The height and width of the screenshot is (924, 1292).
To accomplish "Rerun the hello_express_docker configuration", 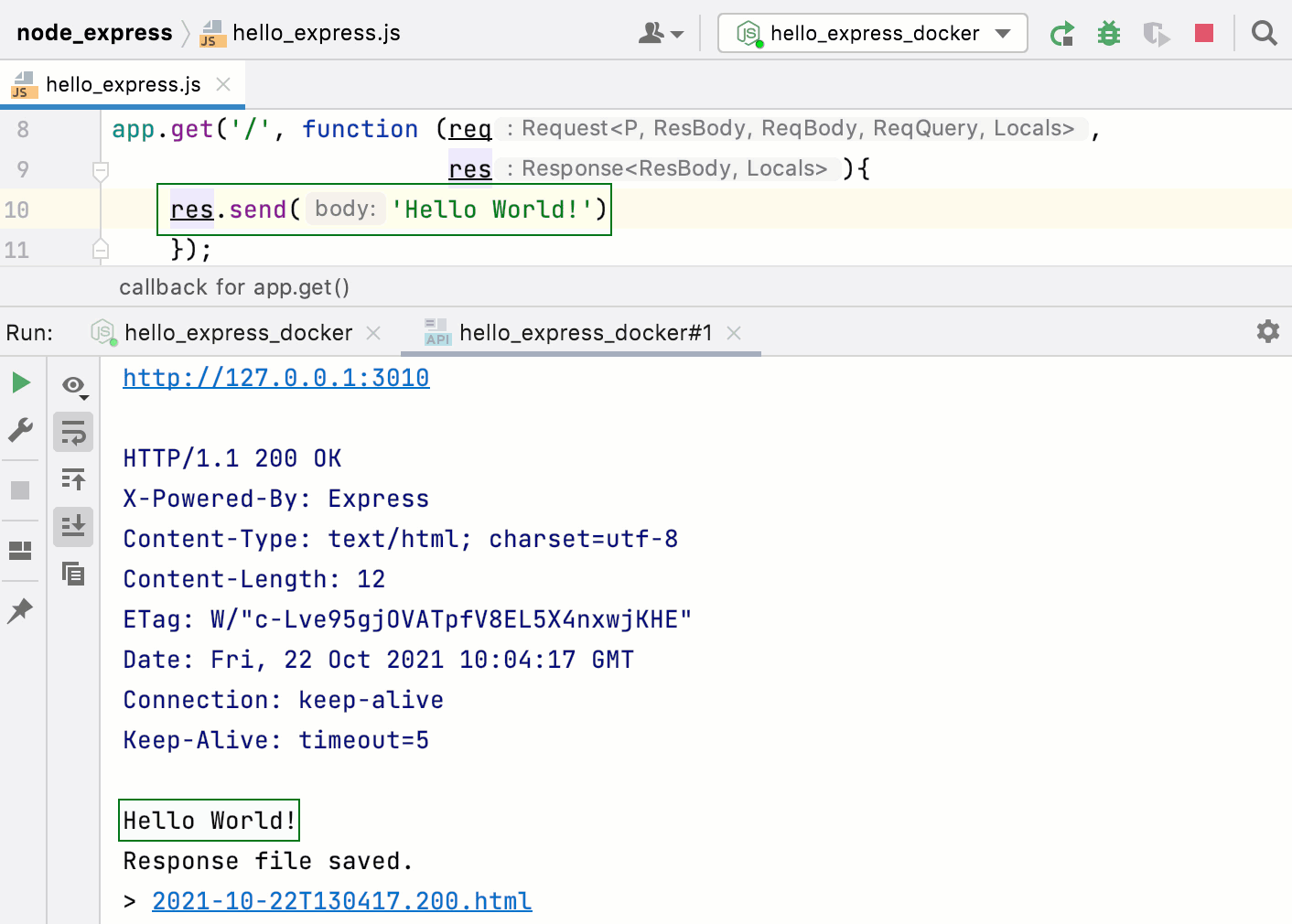I will (1062, 33).
